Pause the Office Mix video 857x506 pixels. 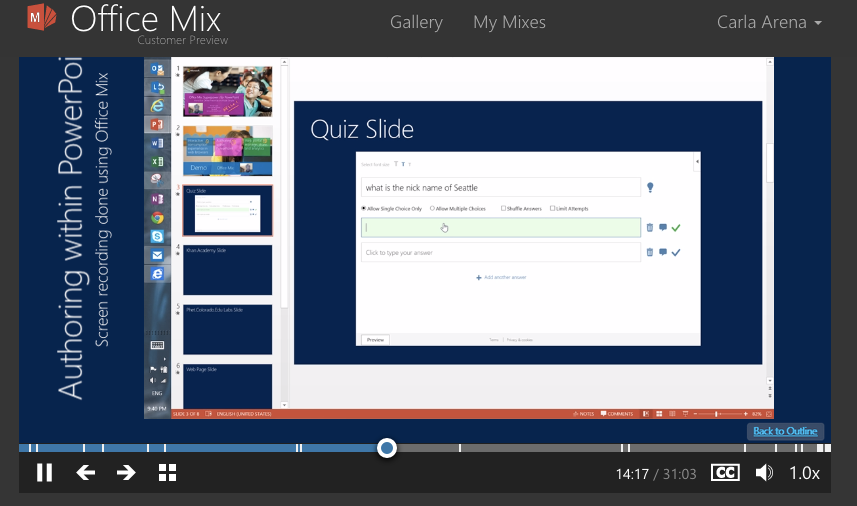pyautogui.click(x=44, y=473)
